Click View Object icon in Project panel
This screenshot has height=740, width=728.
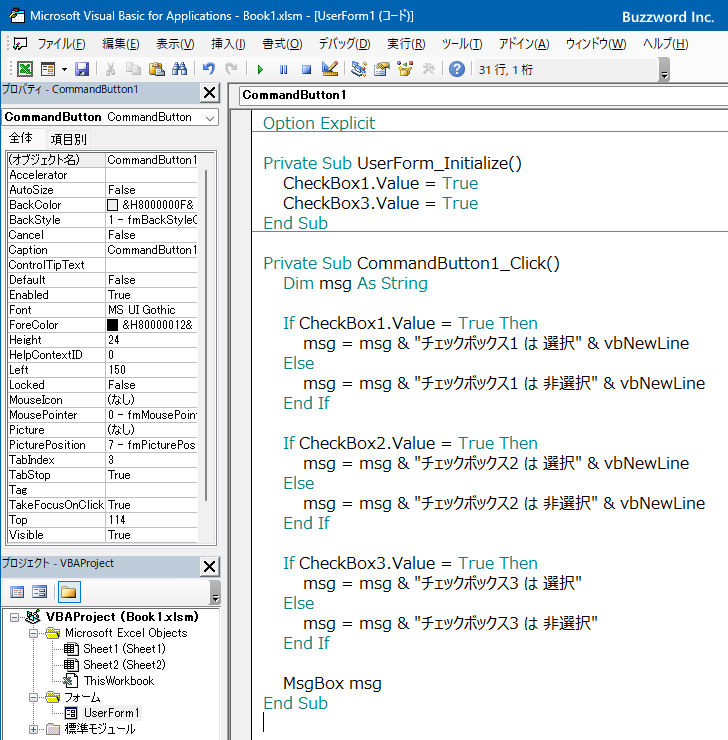[x=40, y=592]
